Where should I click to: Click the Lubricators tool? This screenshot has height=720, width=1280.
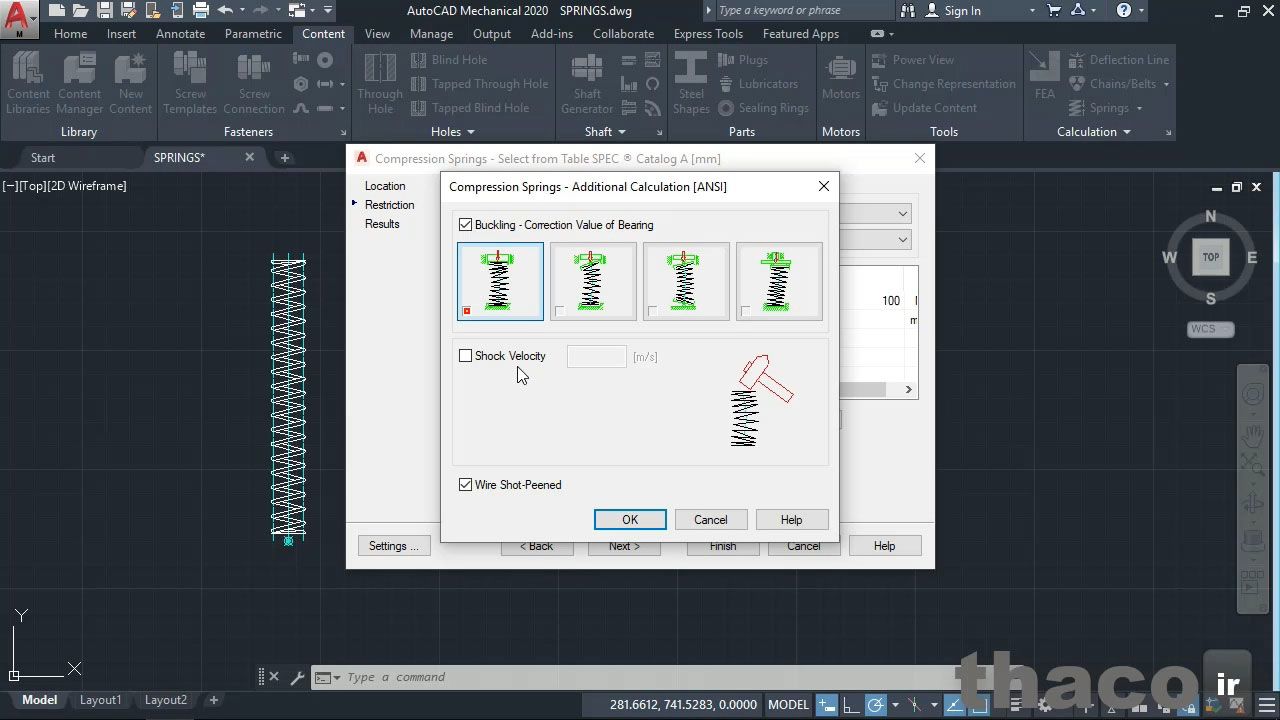(757, 84)
